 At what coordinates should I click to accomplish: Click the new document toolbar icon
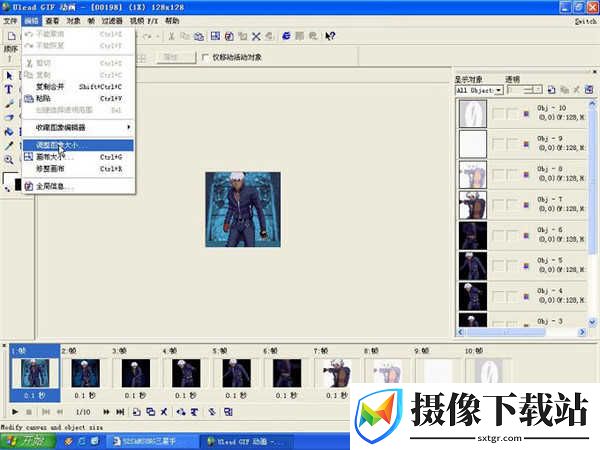11,36
